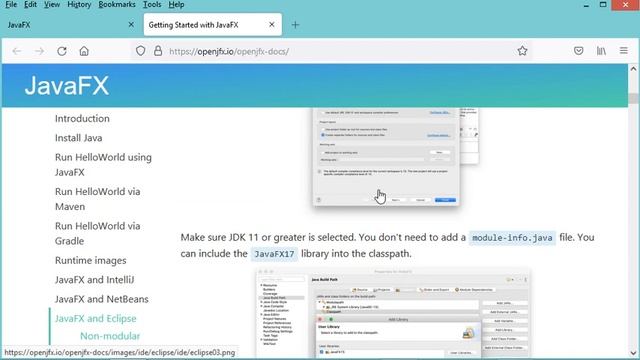
Task: Go to the Home page icon
Action: point(84,51)
